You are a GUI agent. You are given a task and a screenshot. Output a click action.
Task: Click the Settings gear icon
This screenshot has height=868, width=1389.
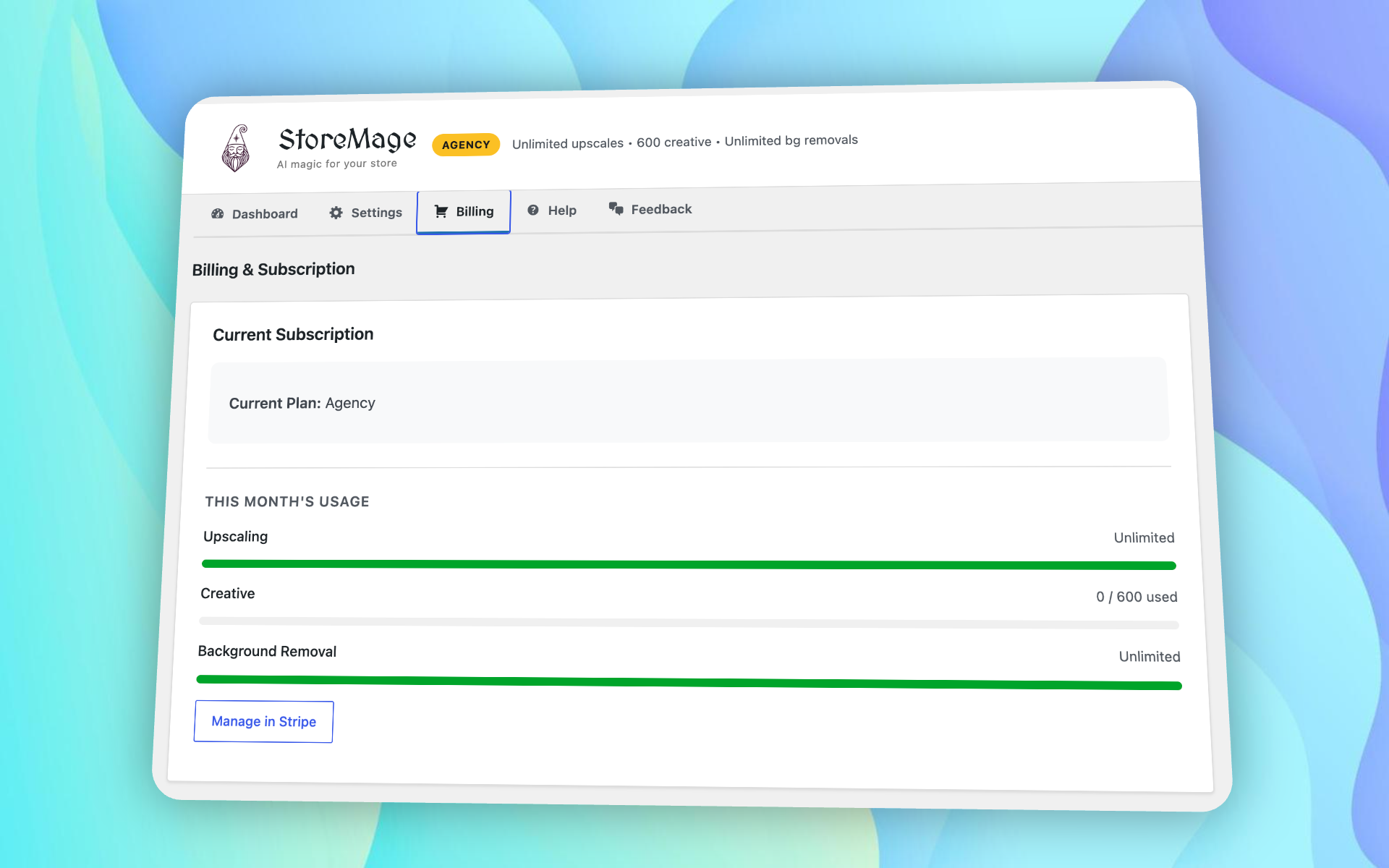(x=336, y=213)
